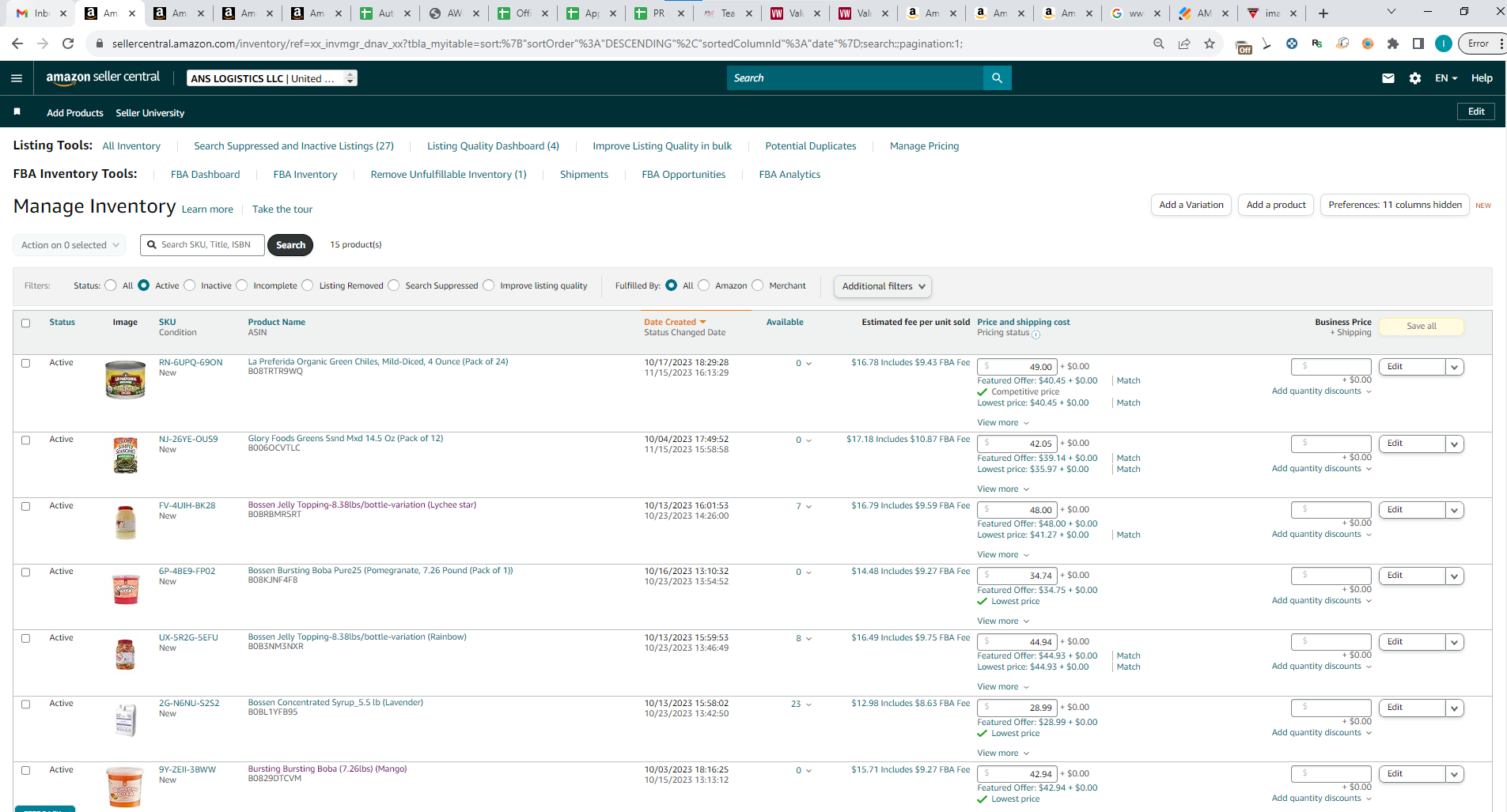Go back with the browser back arrow
Viewport: 1507px width, 812px height.
pos(17,43)
